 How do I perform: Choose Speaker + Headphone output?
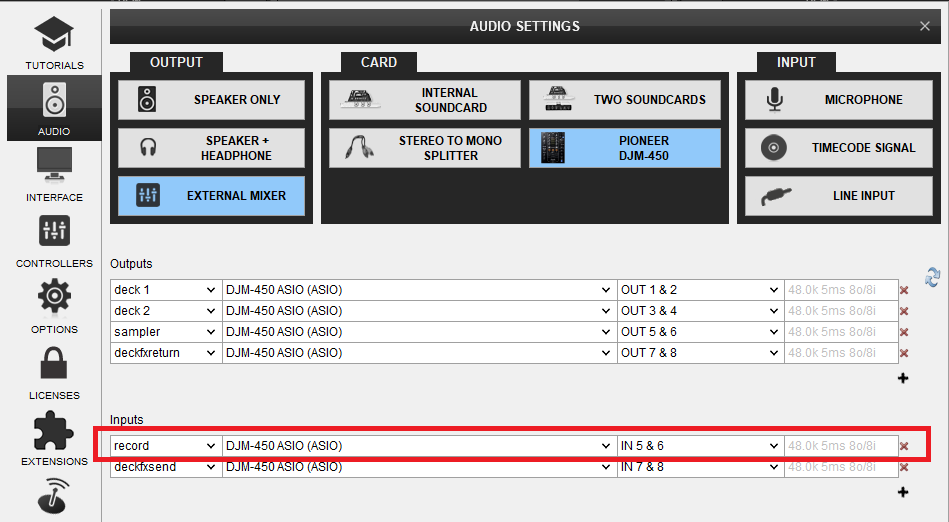211,148
